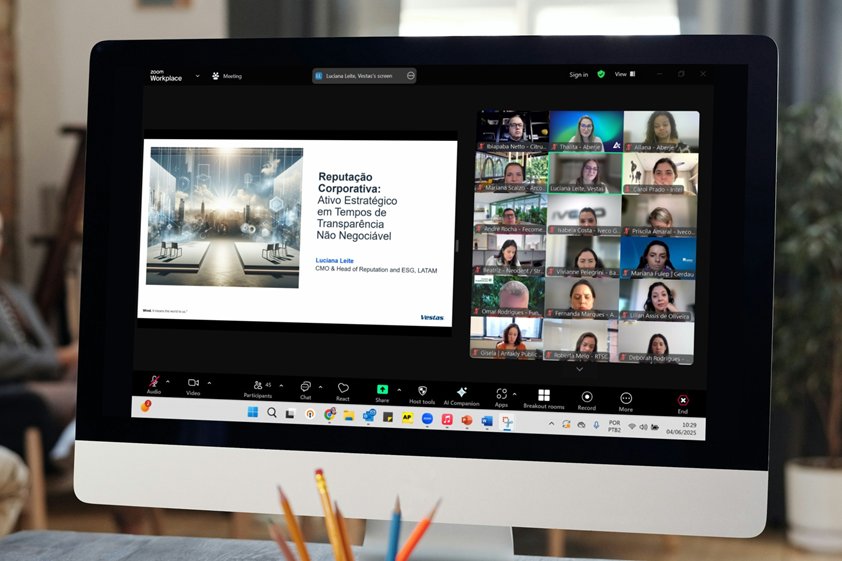Image resolution: width=842 pixels, height=561 pixels.
Task: Expand audio options arrow next to Audio
Action: (168, 381)
